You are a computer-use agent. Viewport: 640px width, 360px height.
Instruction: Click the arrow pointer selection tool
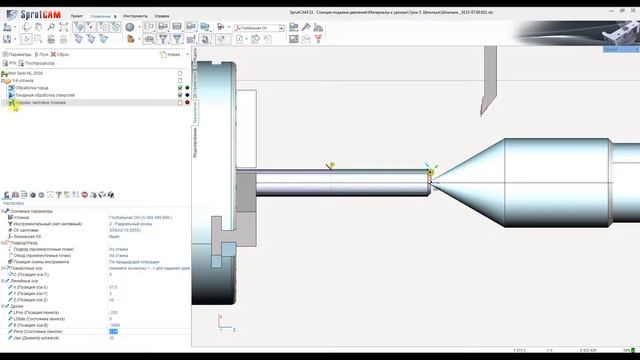[x=27, y=39]
